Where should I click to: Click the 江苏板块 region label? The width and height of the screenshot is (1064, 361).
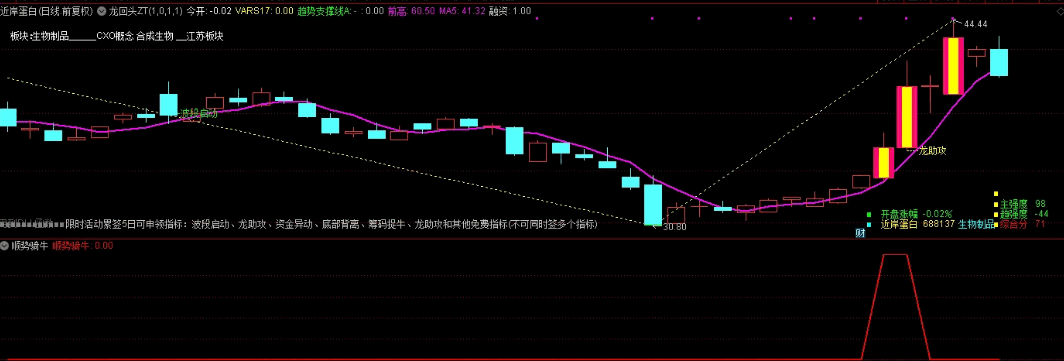point(204,36)
